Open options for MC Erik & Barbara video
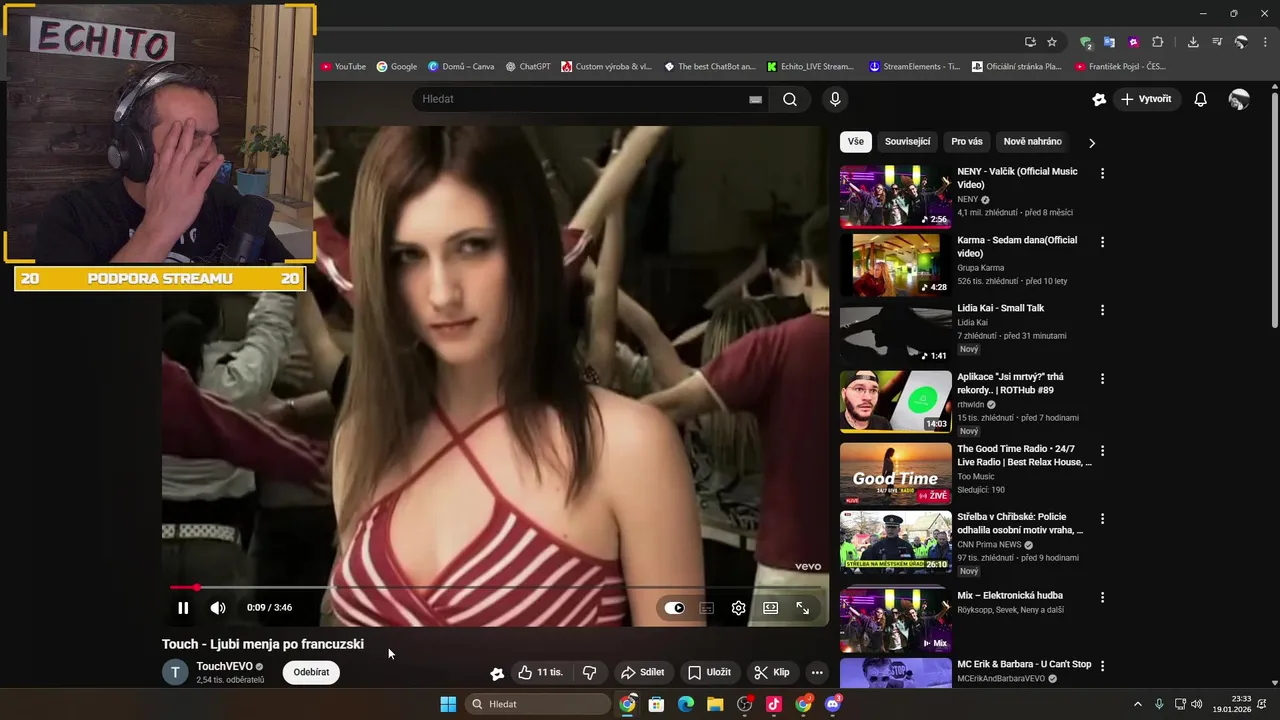 (1102, 666)
